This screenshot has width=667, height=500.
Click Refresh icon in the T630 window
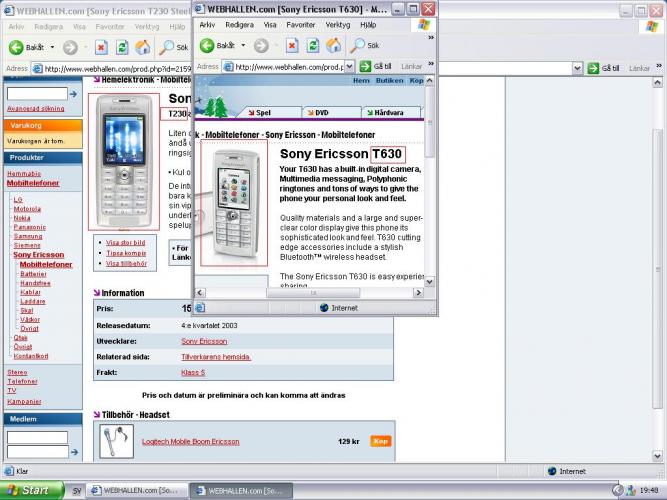click(x=313, y=45)
